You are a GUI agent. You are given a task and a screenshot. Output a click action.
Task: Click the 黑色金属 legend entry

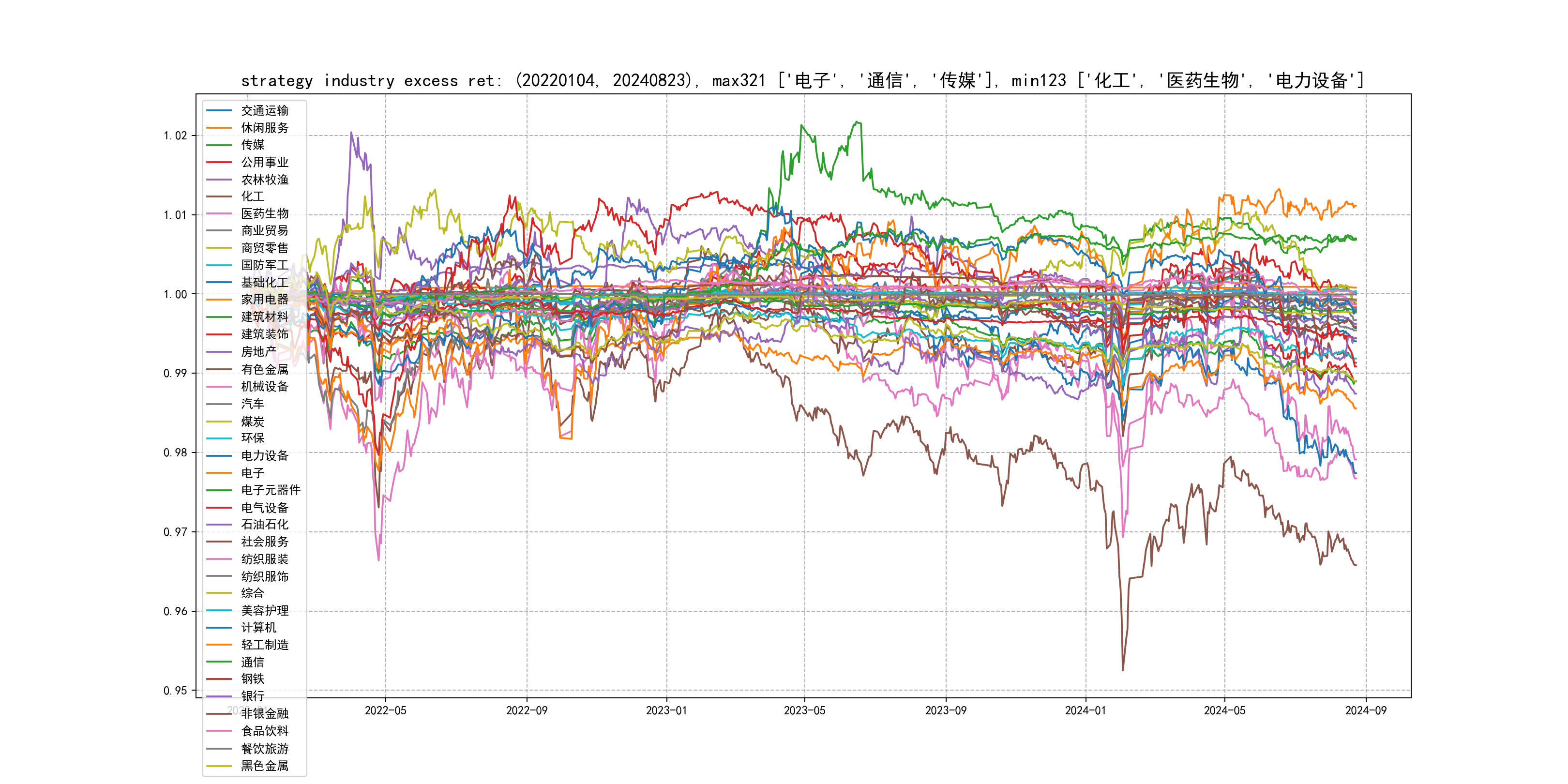264,766
